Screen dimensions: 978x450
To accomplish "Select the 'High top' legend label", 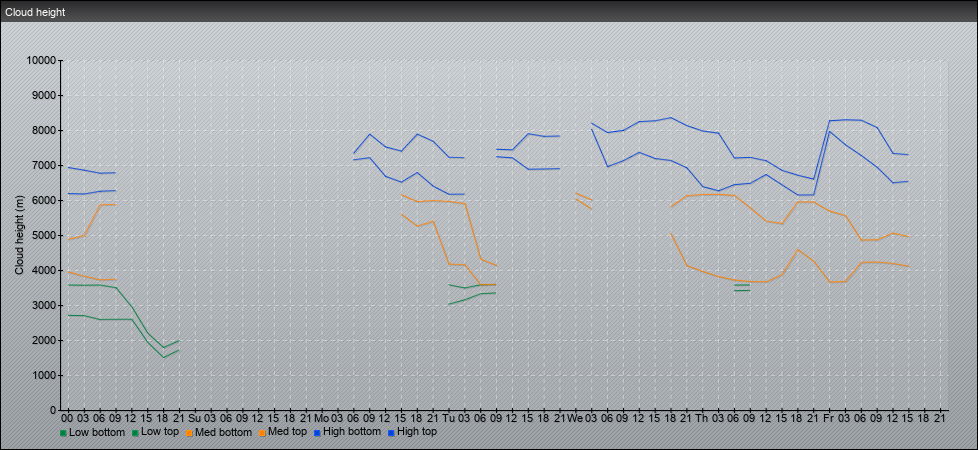I will click(x=417, y=432).
